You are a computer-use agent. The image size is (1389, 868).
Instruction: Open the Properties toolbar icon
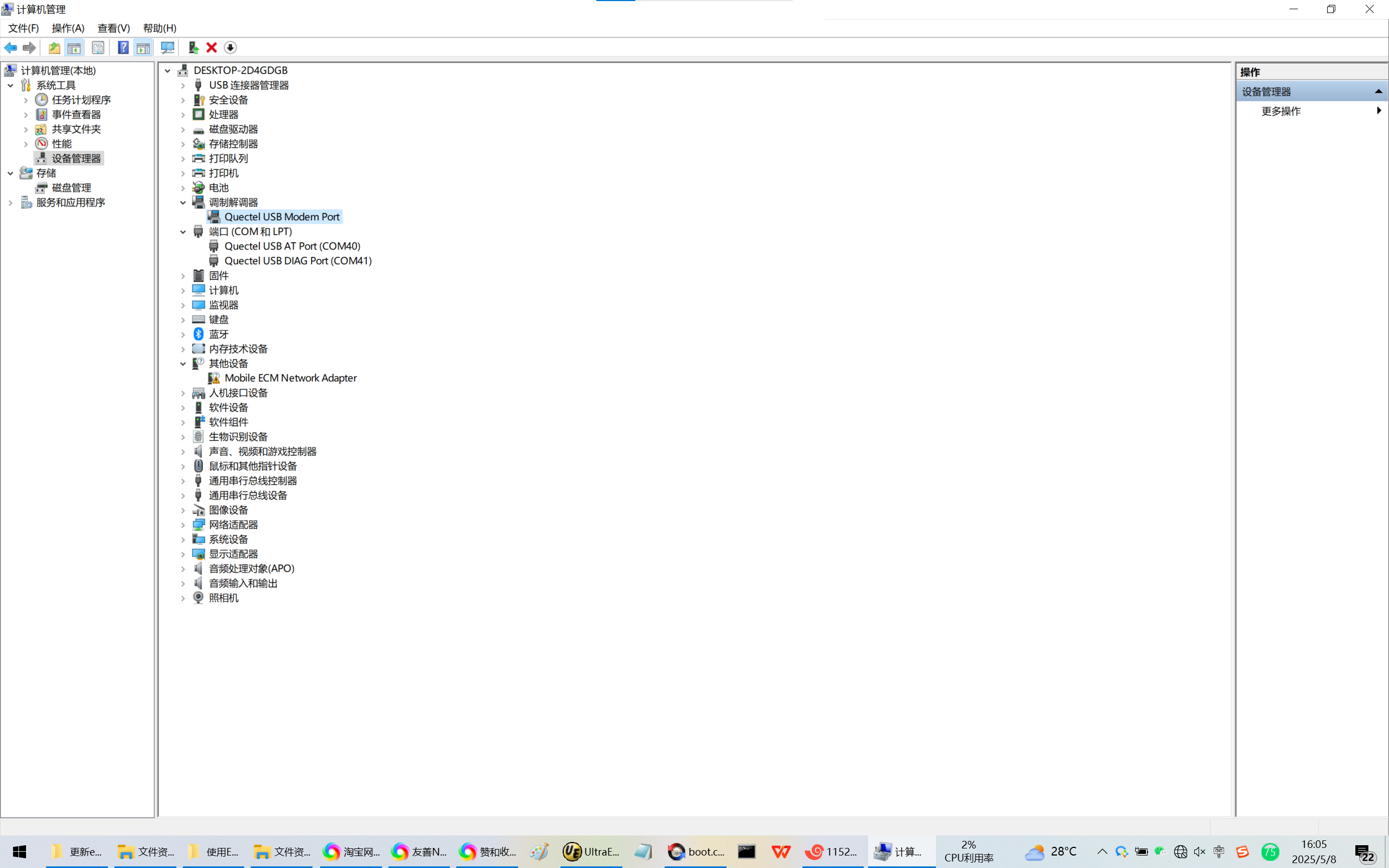(x=98, y=48)
